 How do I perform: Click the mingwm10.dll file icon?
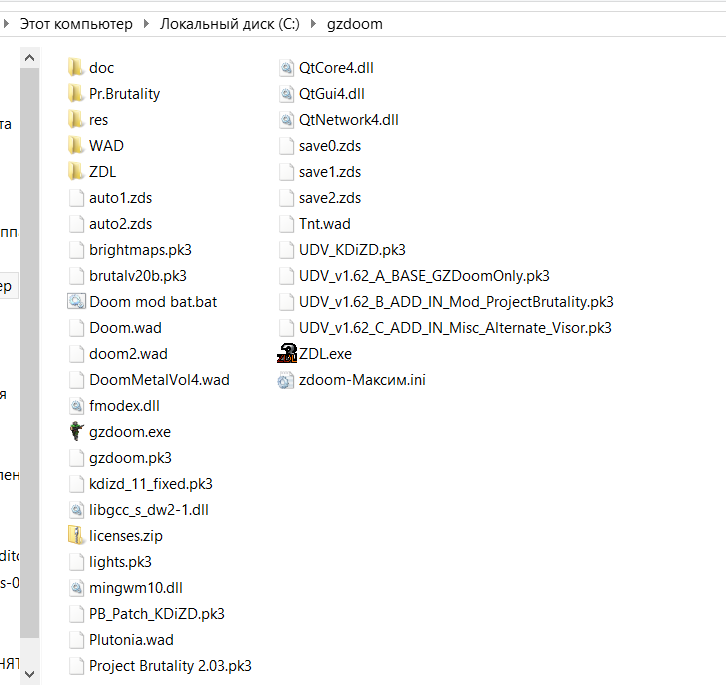(x=76, y=588)
